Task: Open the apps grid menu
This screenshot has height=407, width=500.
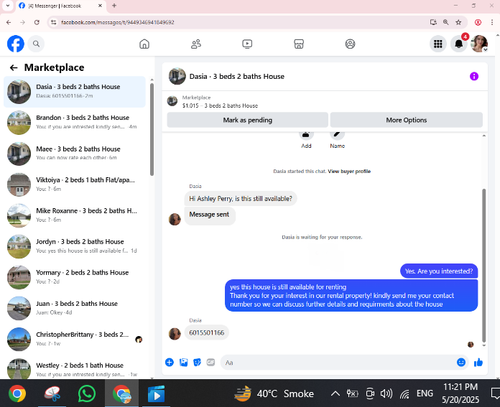Action: [x=438, y=44]
